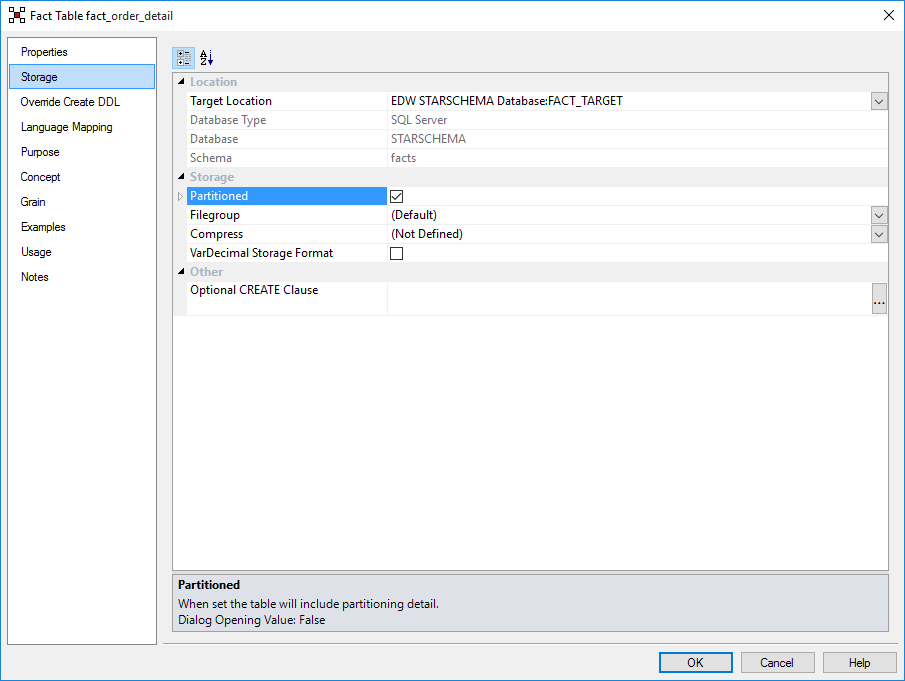Open the Properties page

[82, 52]
